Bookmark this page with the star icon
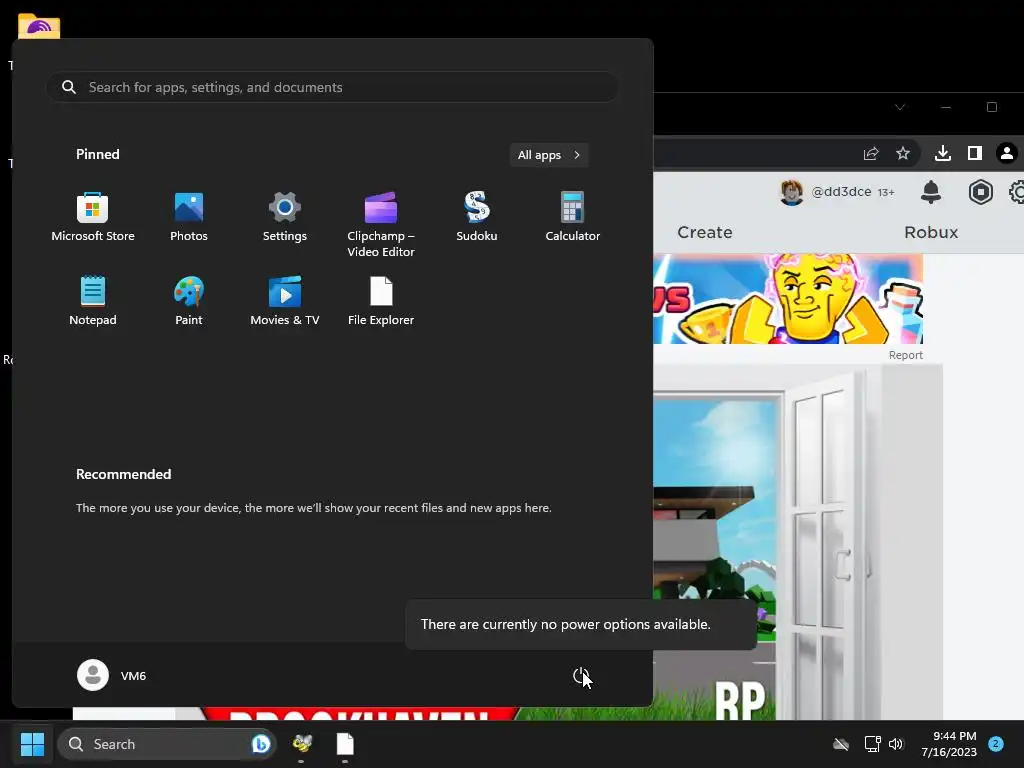The image size is (1024, 768). tap(903, 153)
